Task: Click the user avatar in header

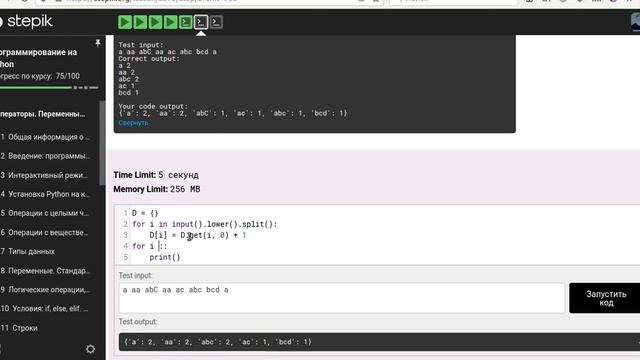Action: pyautogui.click(x=636, y=21)
